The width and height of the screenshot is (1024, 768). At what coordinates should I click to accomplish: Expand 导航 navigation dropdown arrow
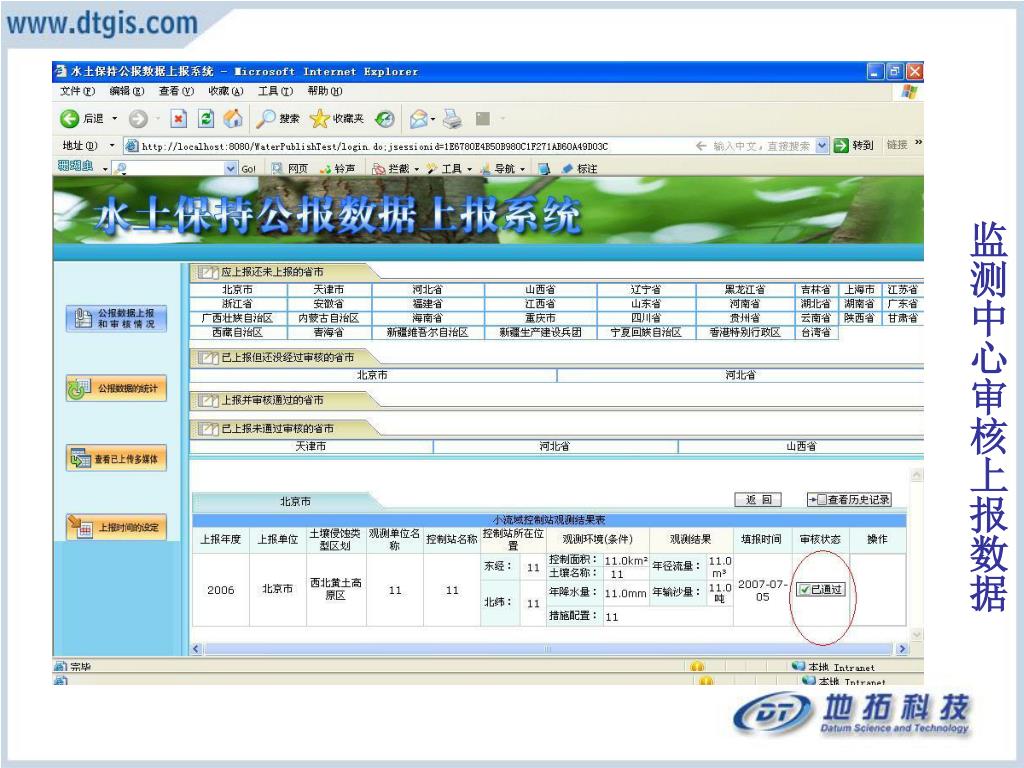point(522,169)
